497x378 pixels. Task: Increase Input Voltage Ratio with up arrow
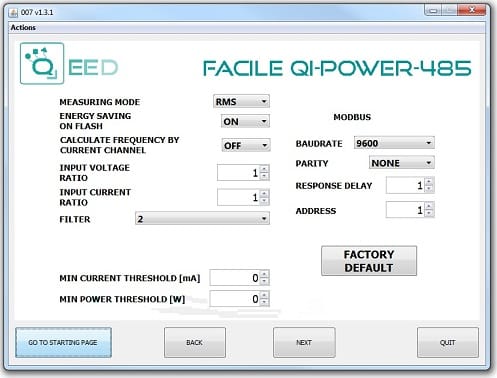click(264, 169)
